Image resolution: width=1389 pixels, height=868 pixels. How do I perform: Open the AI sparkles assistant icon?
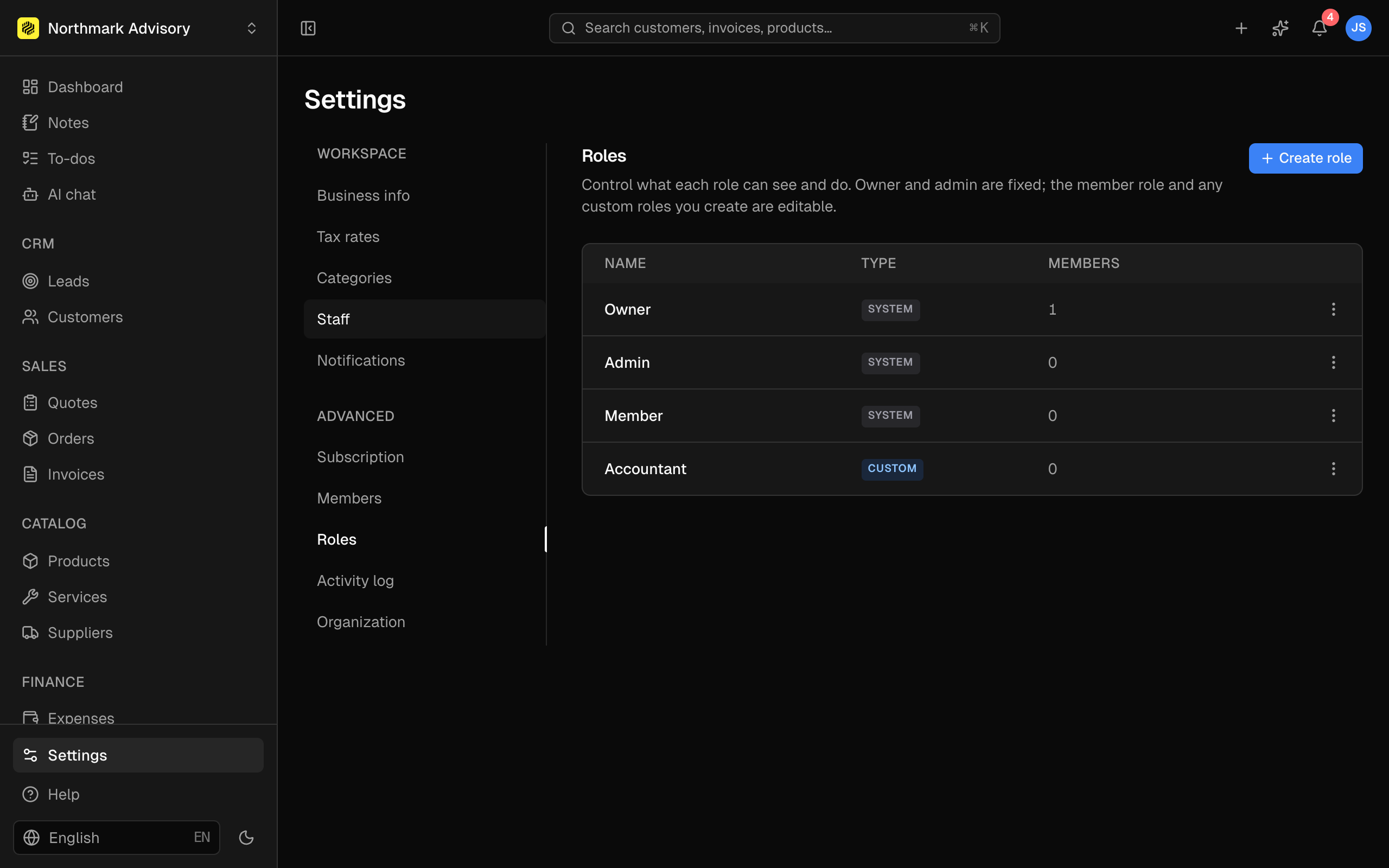[x=1280, y=28]
